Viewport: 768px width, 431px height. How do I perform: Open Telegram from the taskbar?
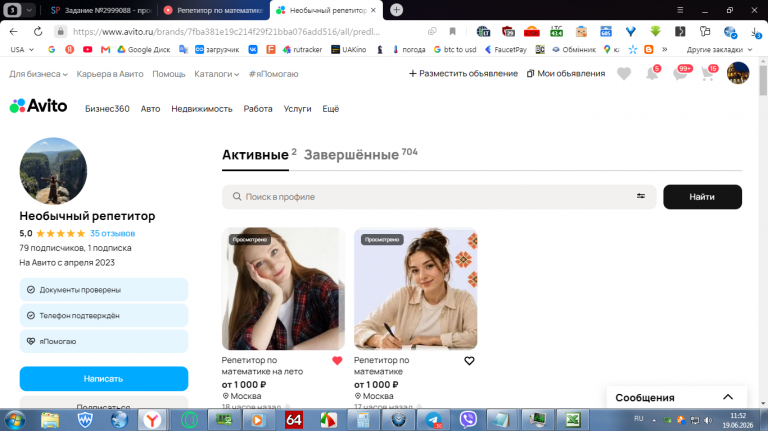coord(433,420)
